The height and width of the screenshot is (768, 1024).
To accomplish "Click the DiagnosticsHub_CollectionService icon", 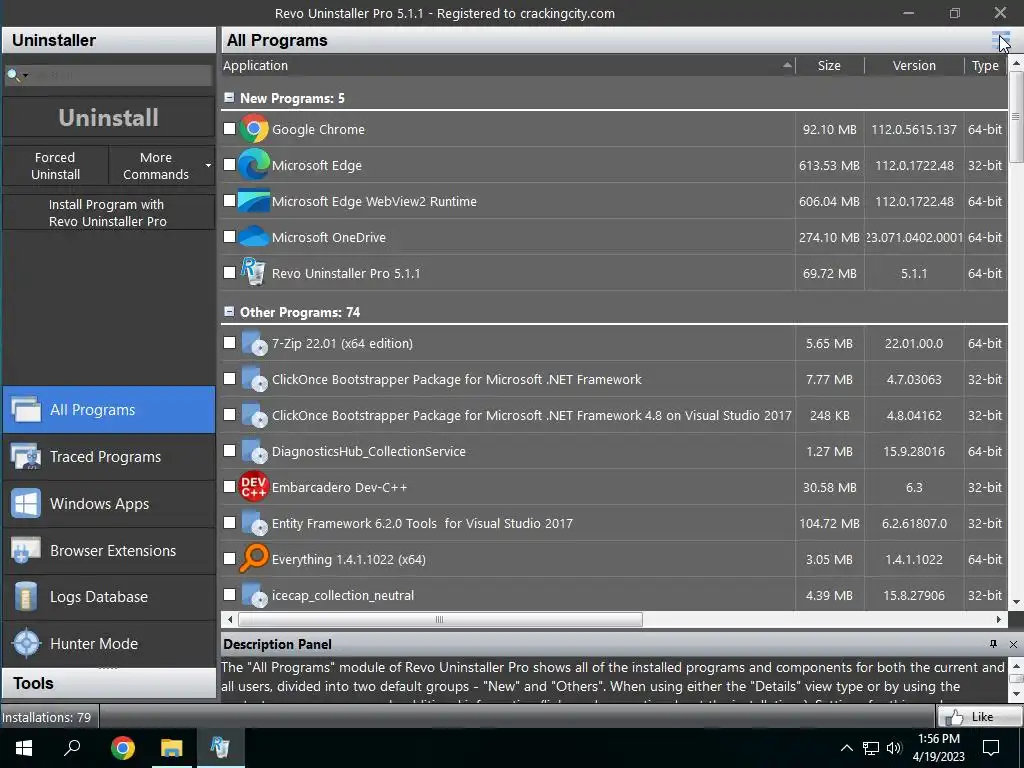I will pos(255,451).
